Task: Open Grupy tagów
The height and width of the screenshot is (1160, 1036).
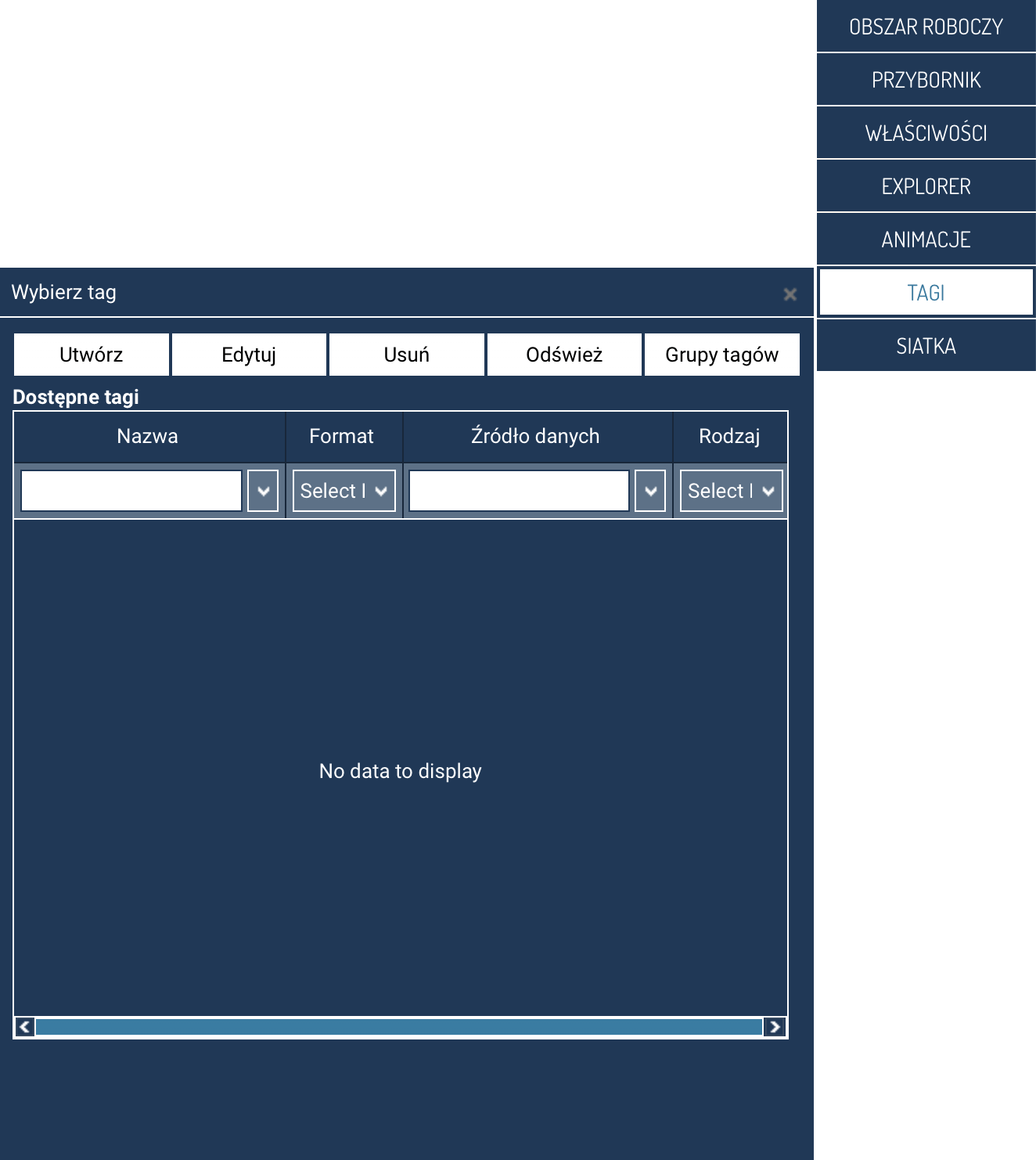Action: click(x=721, y=355)
